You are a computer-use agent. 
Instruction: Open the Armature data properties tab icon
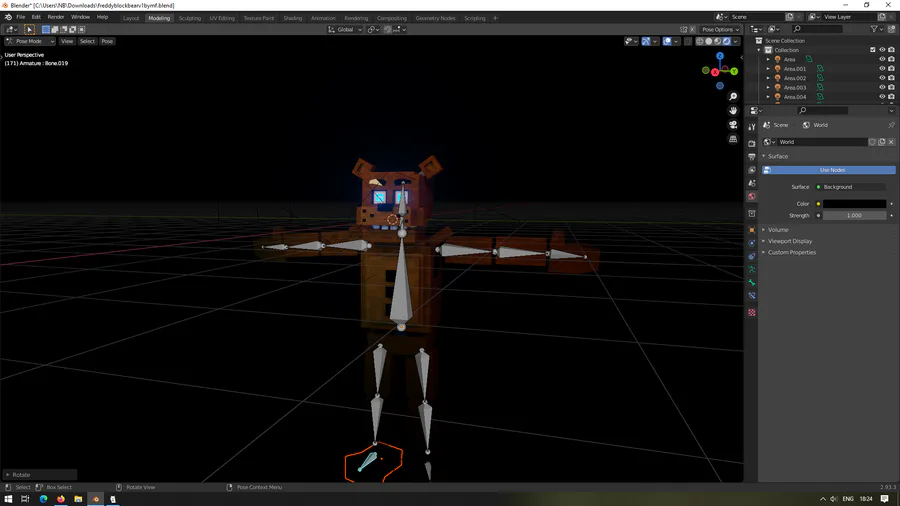(x=752, y=270)
